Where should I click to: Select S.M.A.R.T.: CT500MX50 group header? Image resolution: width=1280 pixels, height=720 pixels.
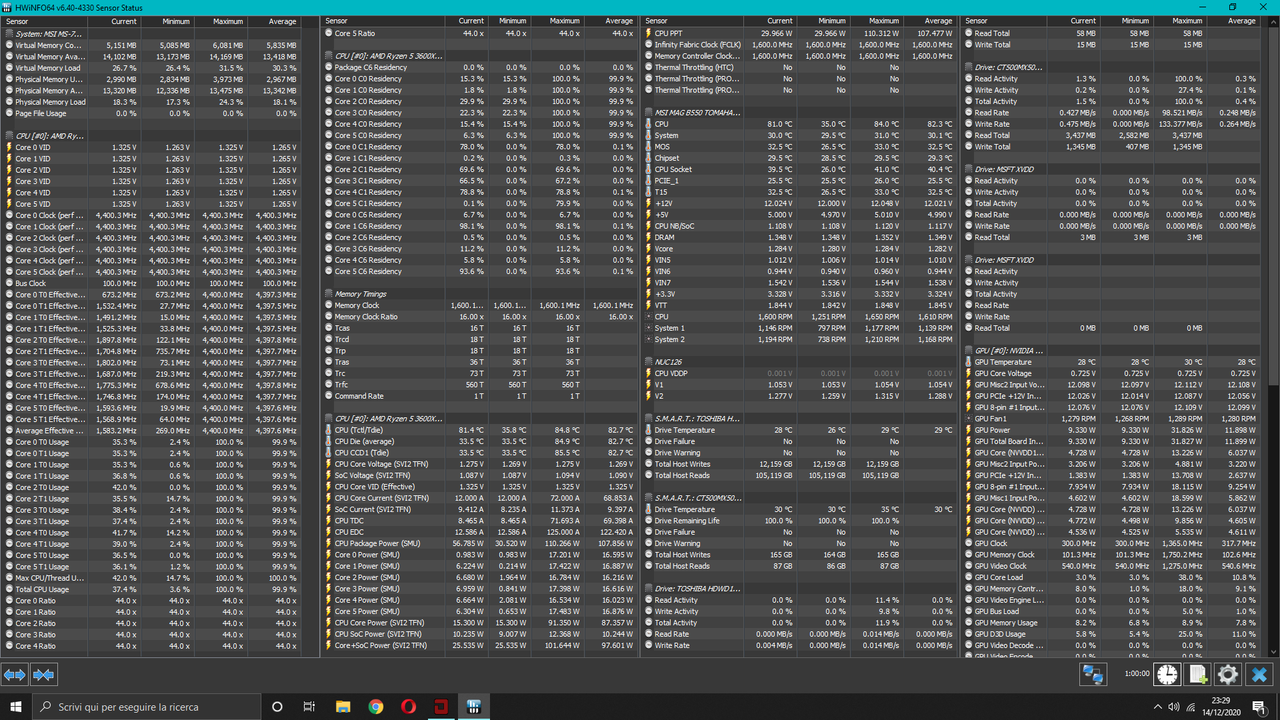799,498
